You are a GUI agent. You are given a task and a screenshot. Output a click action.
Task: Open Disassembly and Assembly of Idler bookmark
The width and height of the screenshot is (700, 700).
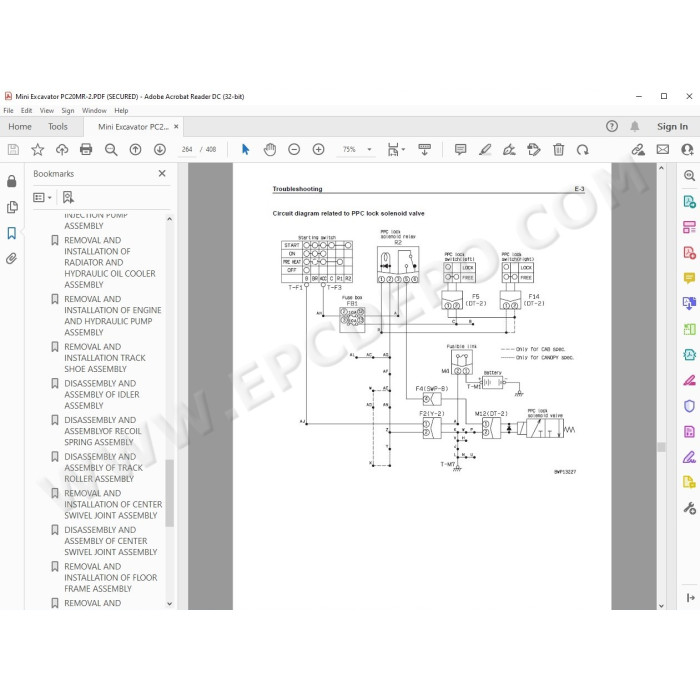102,394
